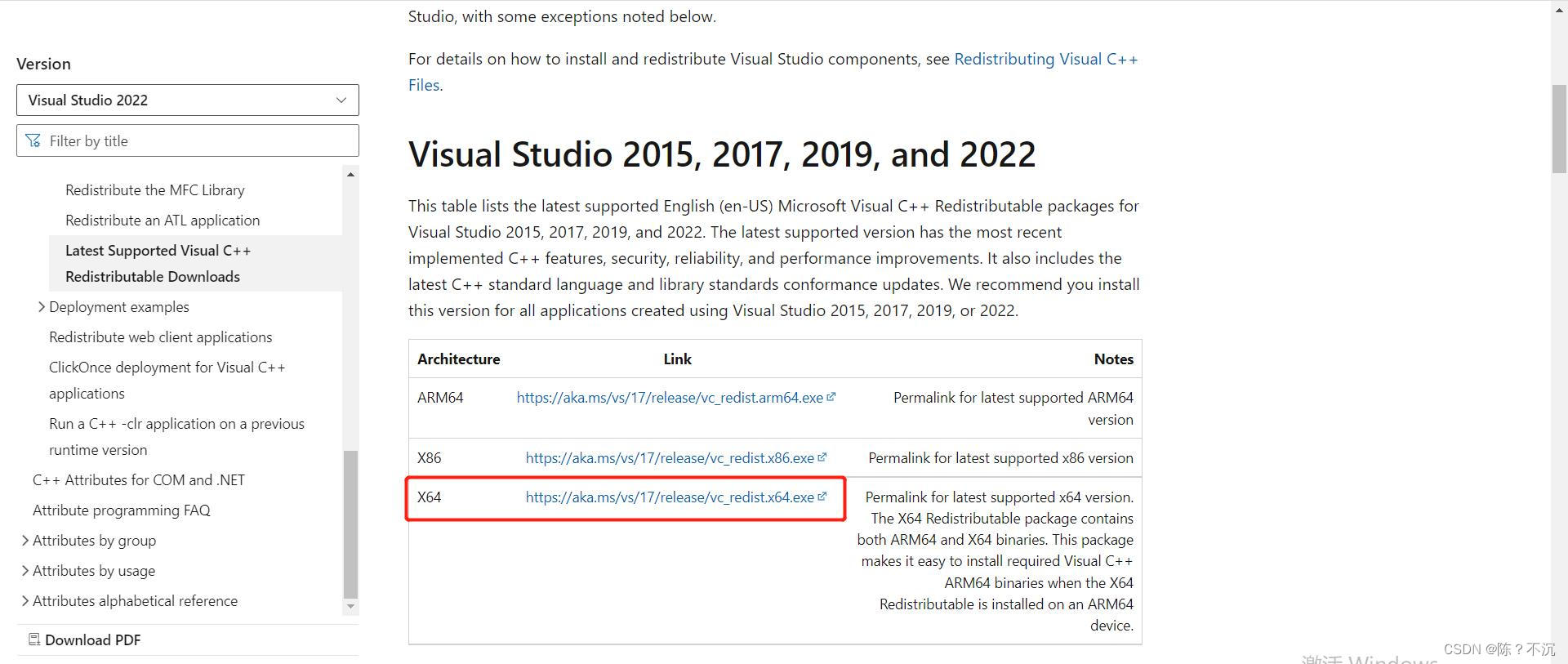Click the PDF icon beside Download PDF
The height and width of the screenshot is (664, 1568).
coord(34,639)
